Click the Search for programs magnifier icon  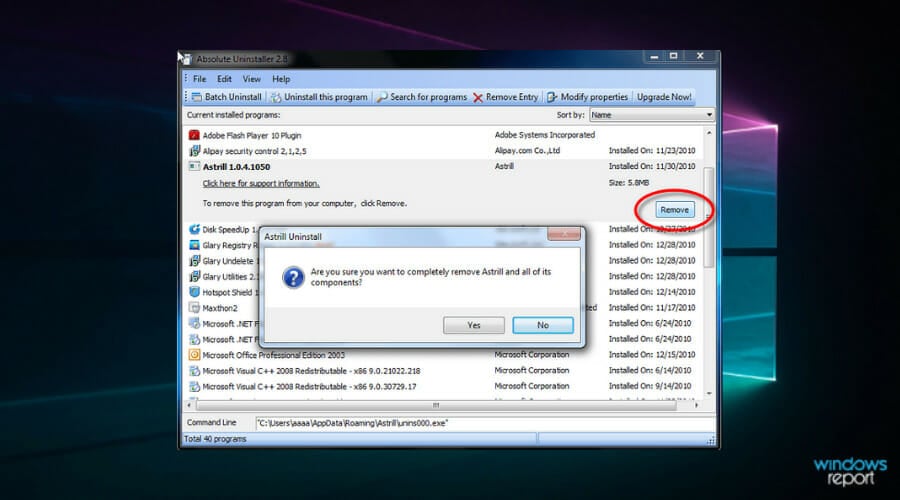pos(382,97)
